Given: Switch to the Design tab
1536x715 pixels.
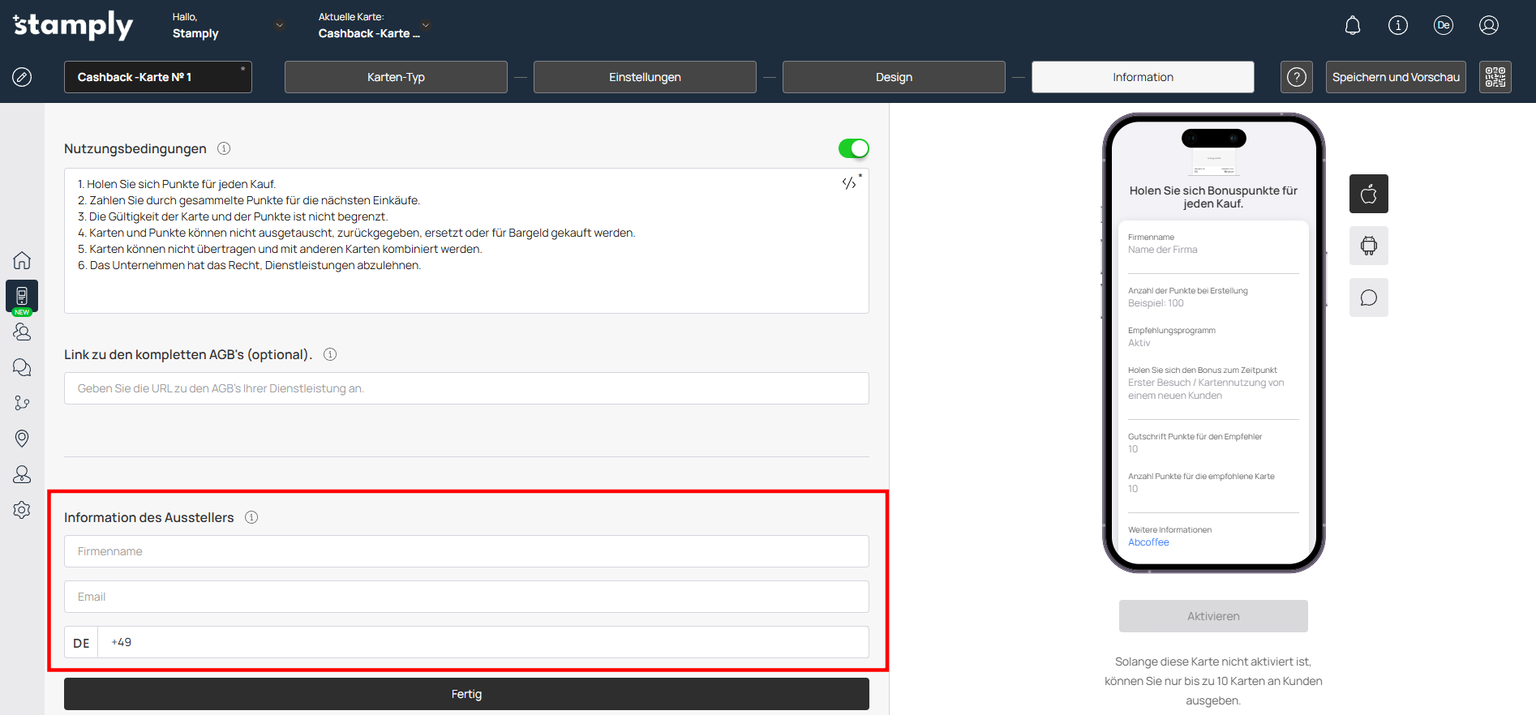Looking at the screenshot, I should (x=893, y=77).
